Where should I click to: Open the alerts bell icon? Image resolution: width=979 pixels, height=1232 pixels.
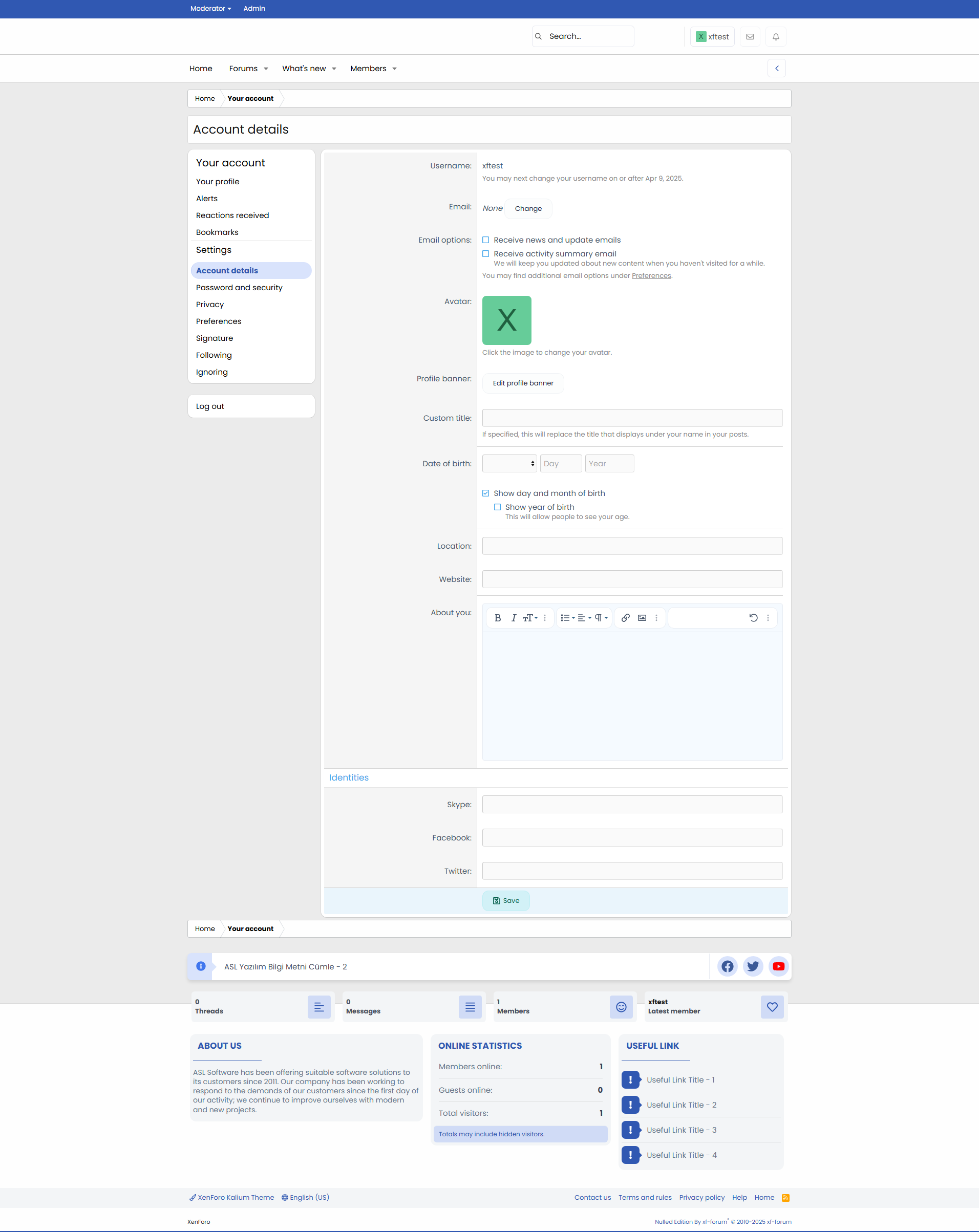tap(776, 36)
